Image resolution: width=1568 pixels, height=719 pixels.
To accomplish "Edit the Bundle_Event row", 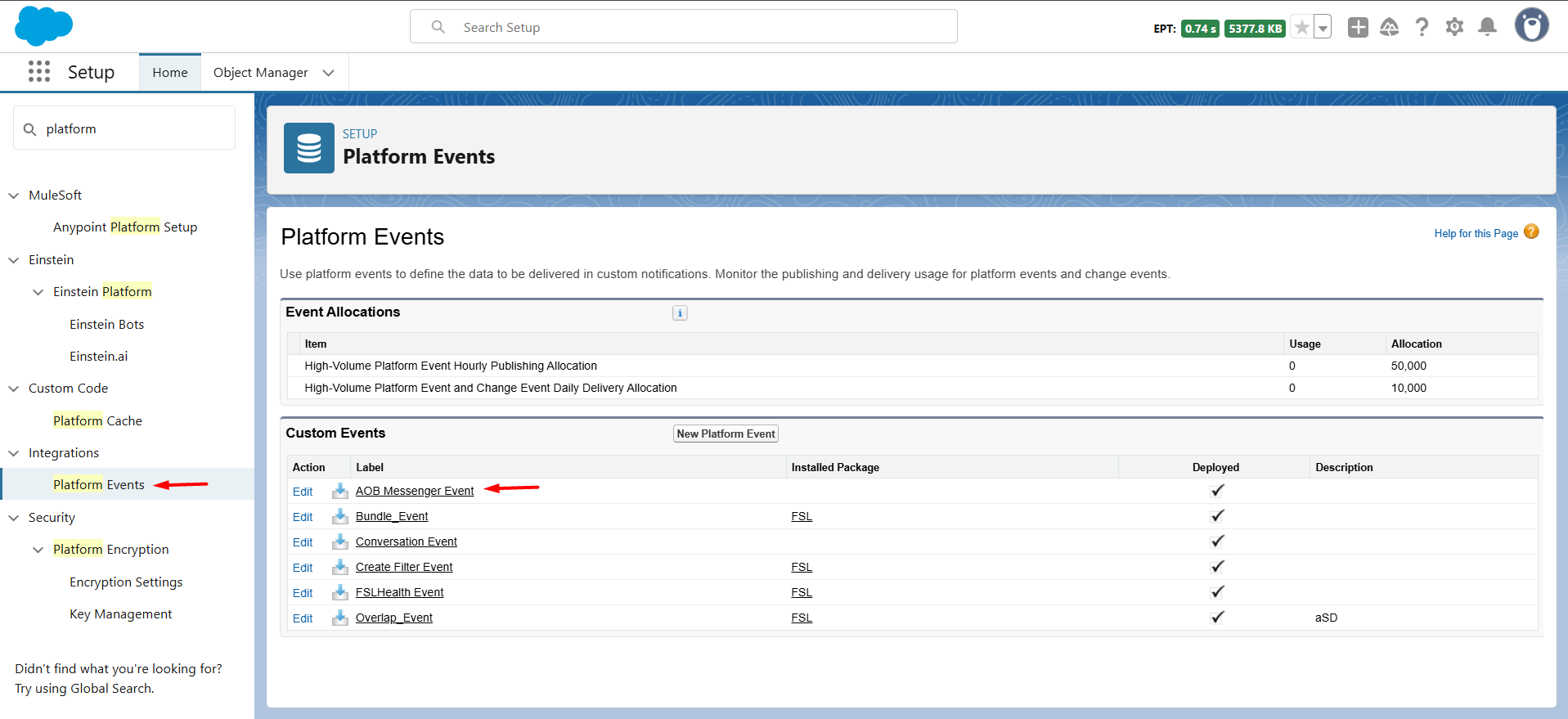I will coord(303,517).
